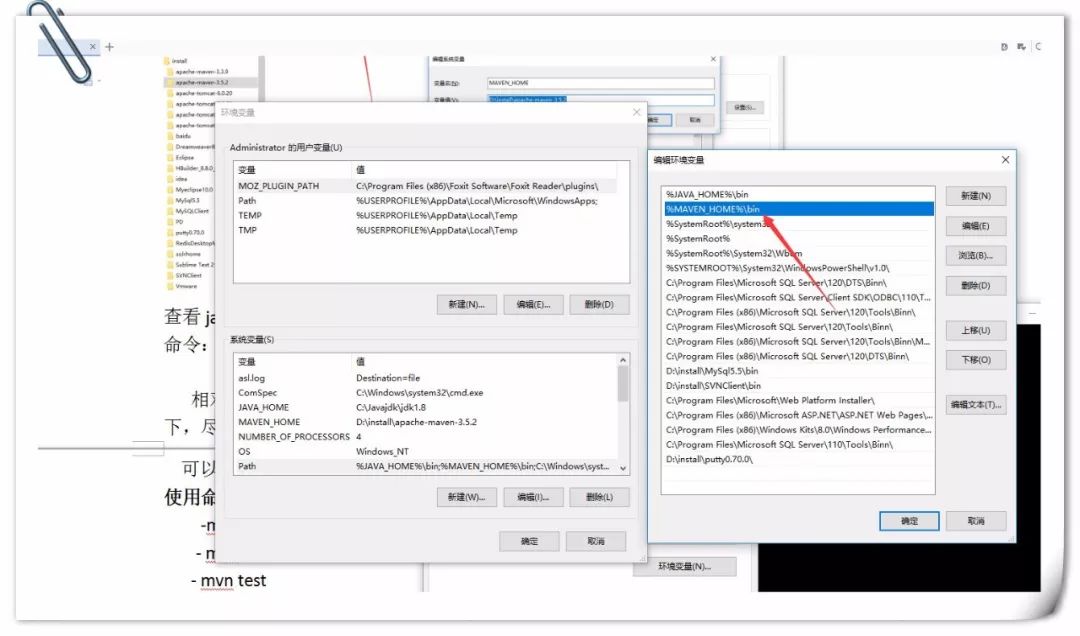Select MAVEN_HOME in system variables
Viewport: 1080px width, 636px height.
(x=269, y=422)
